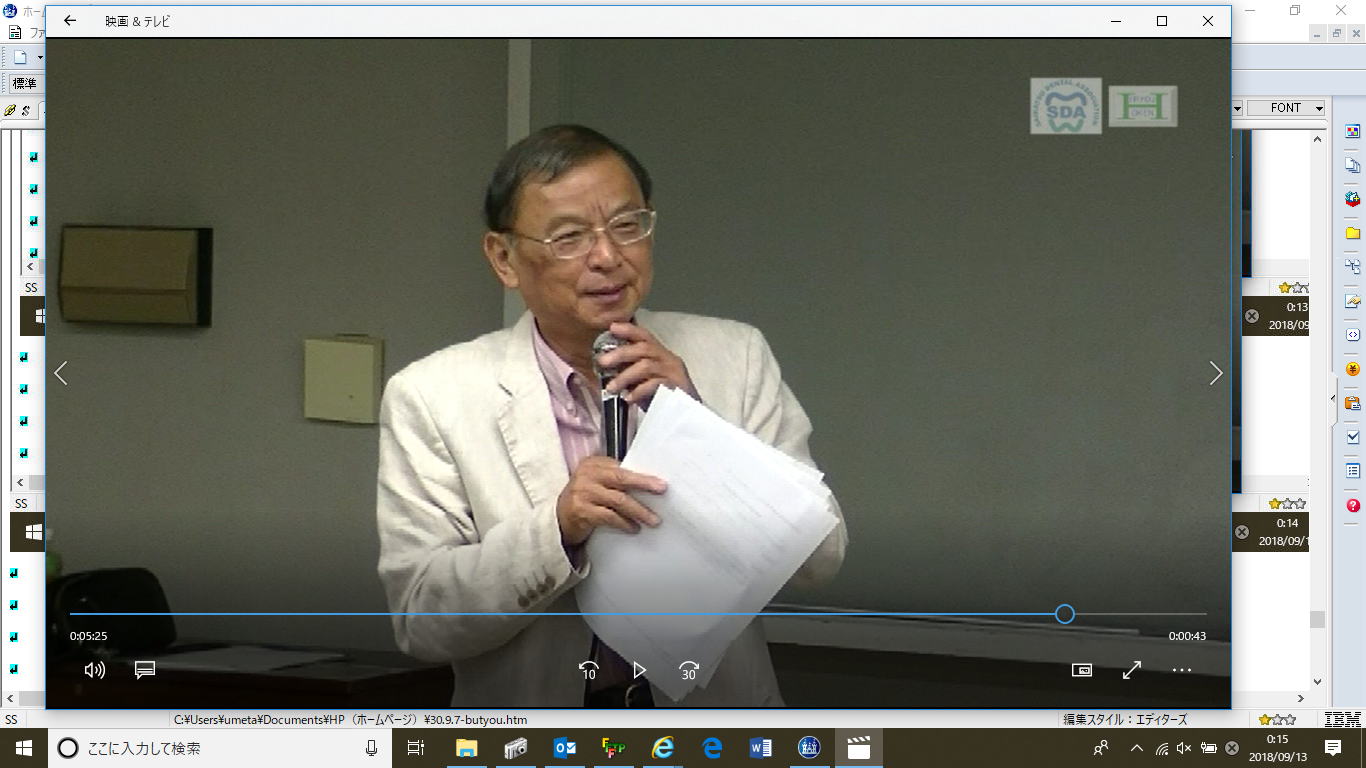Switch to mini view mode
This screenshot has width=1366, height=768.
tap(1081, 670)
